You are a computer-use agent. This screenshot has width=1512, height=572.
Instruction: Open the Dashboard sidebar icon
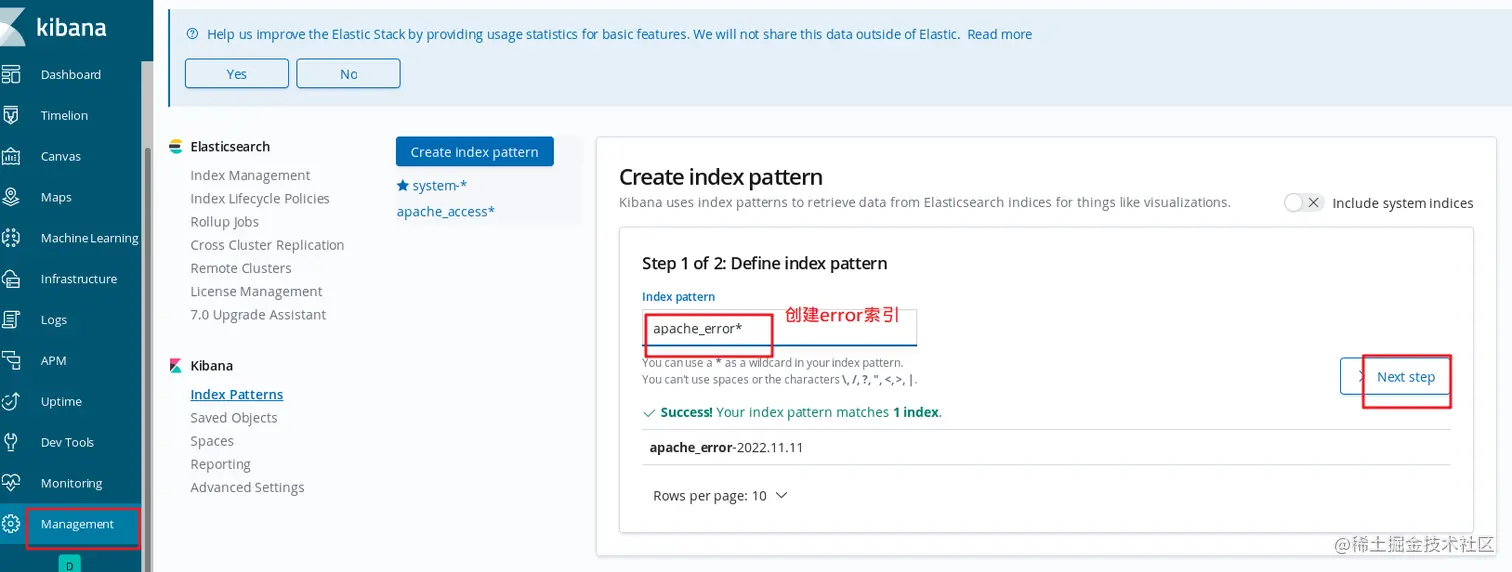(x=11, y=74)
